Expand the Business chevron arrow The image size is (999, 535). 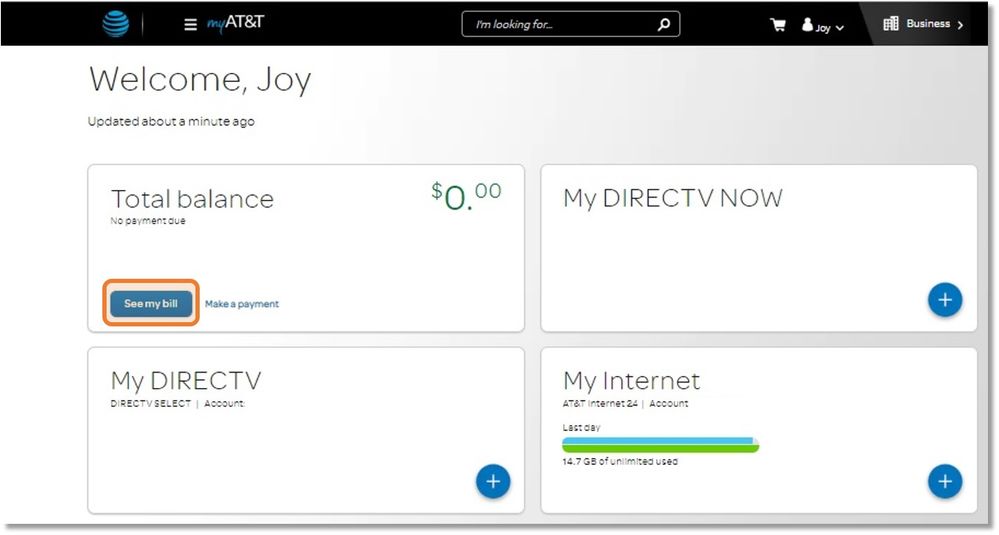[961, 25]
